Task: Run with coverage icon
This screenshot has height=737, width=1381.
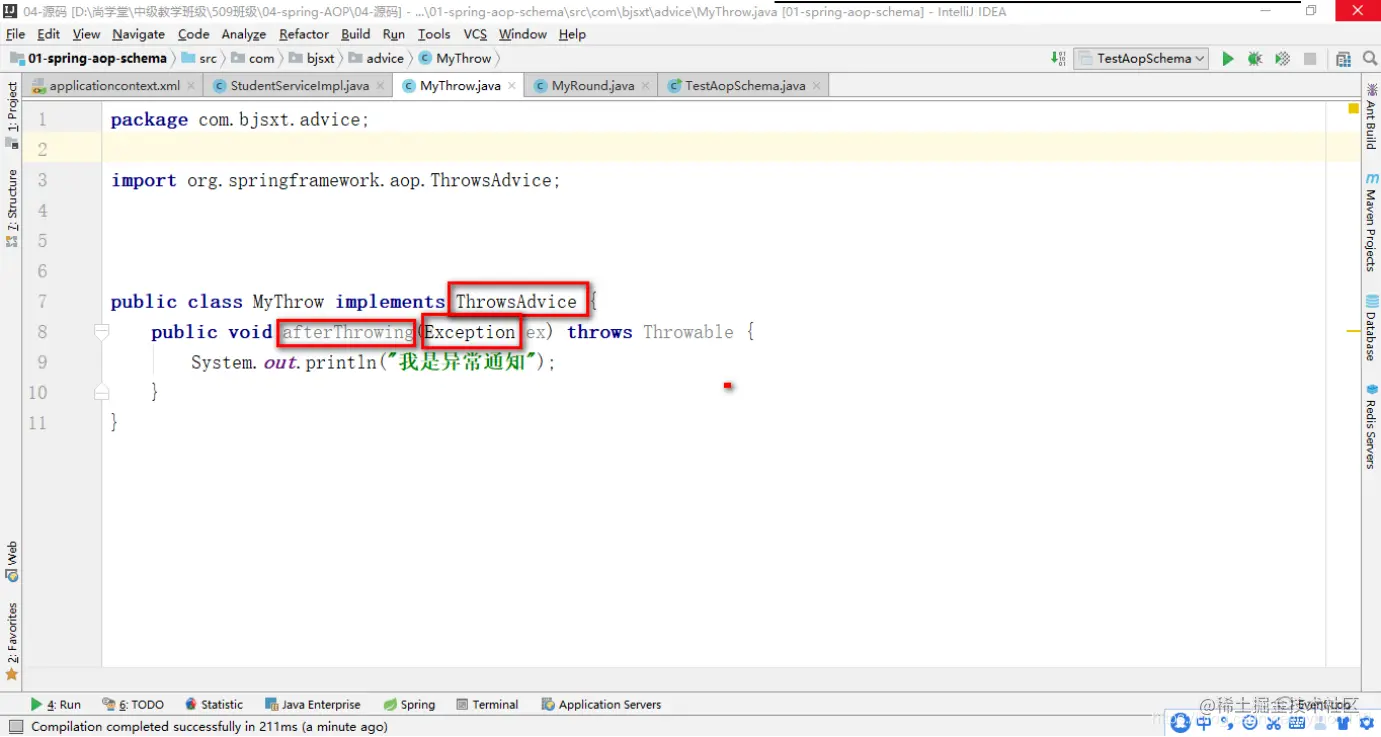Action: coord(1282,59)
